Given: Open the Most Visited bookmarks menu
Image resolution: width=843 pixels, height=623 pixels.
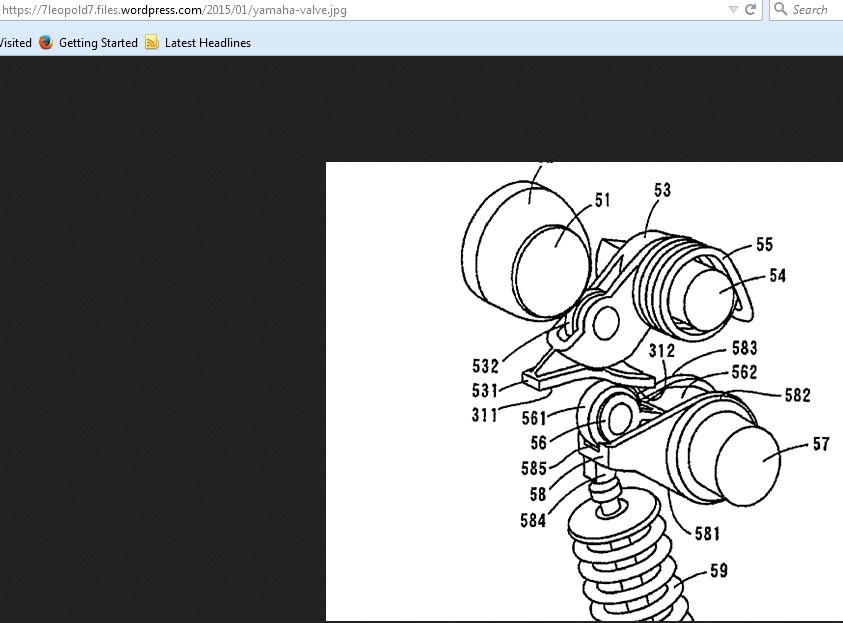Looking at the screenshot, I should click(x=14, y=43).
